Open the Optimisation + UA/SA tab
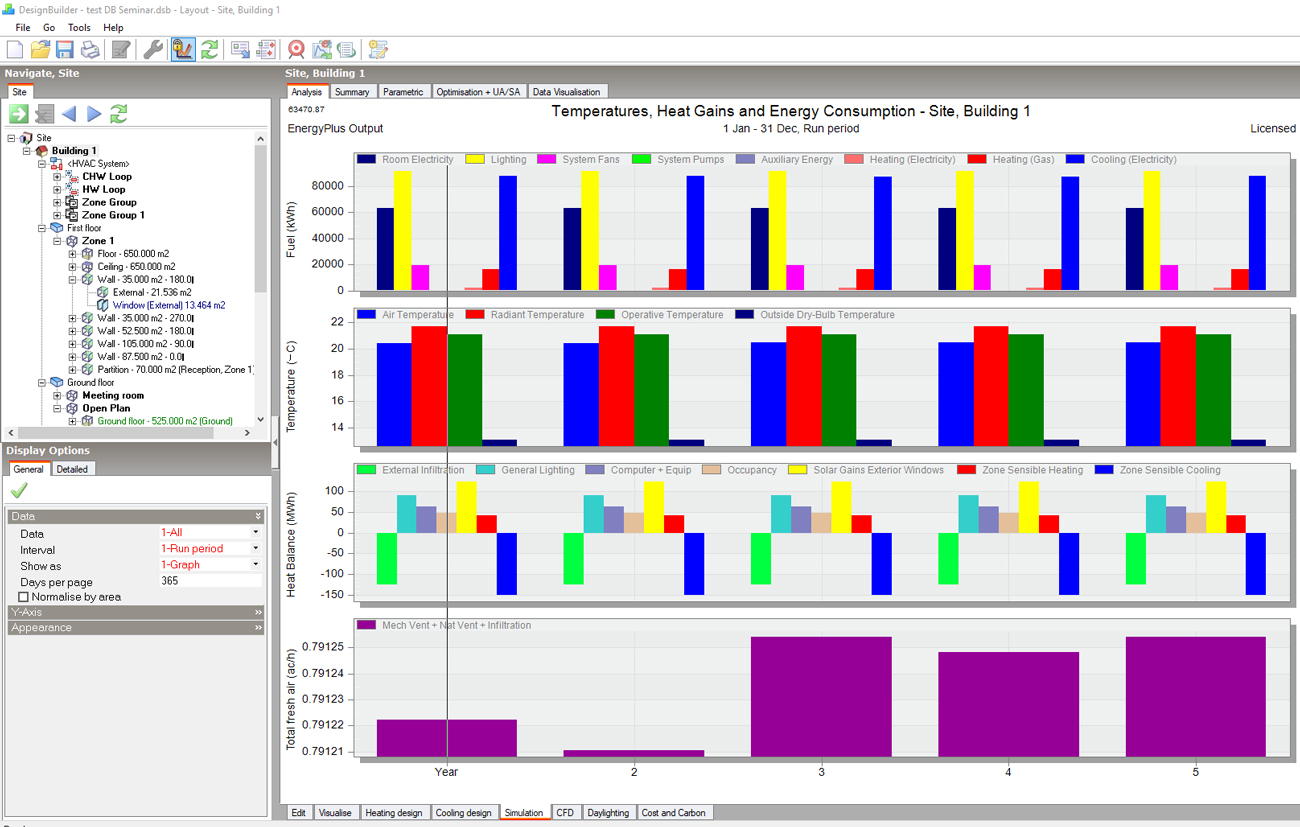 point(478,92)
